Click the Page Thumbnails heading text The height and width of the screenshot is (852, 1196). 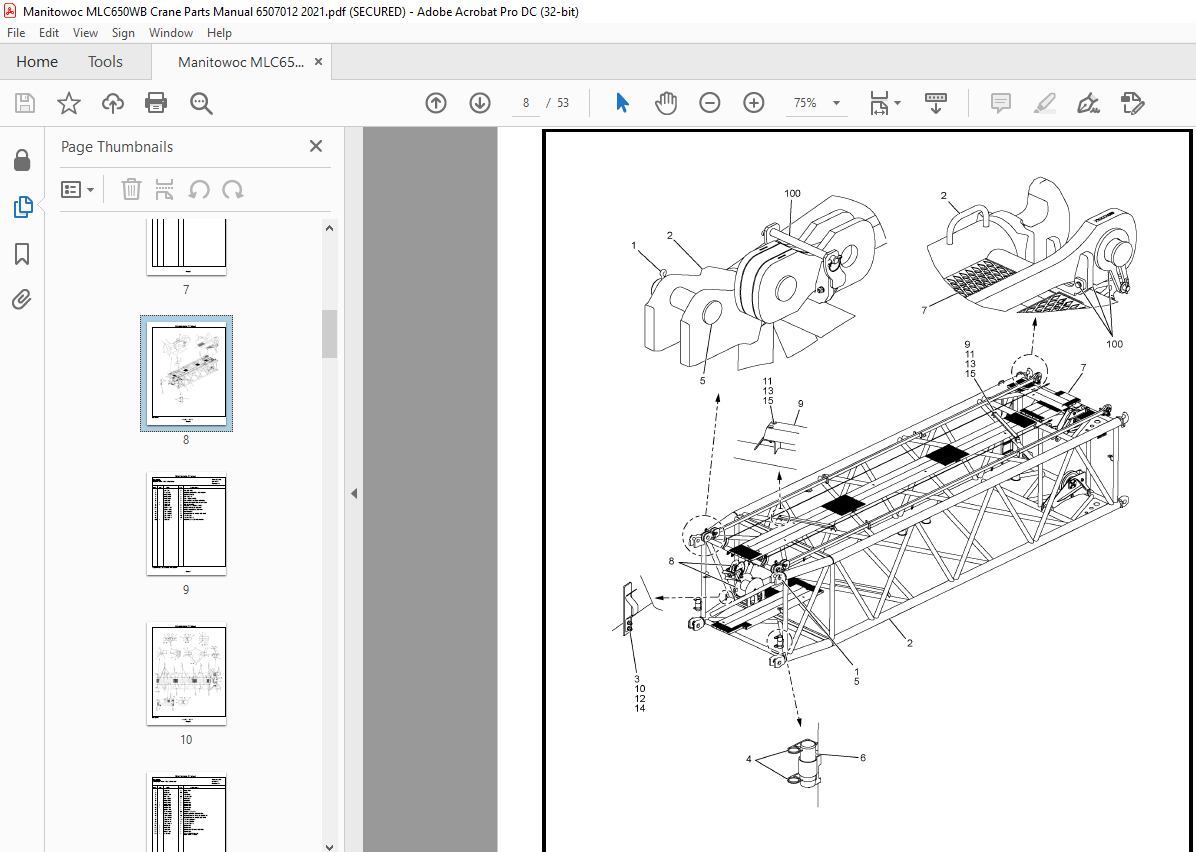[117, 146]
